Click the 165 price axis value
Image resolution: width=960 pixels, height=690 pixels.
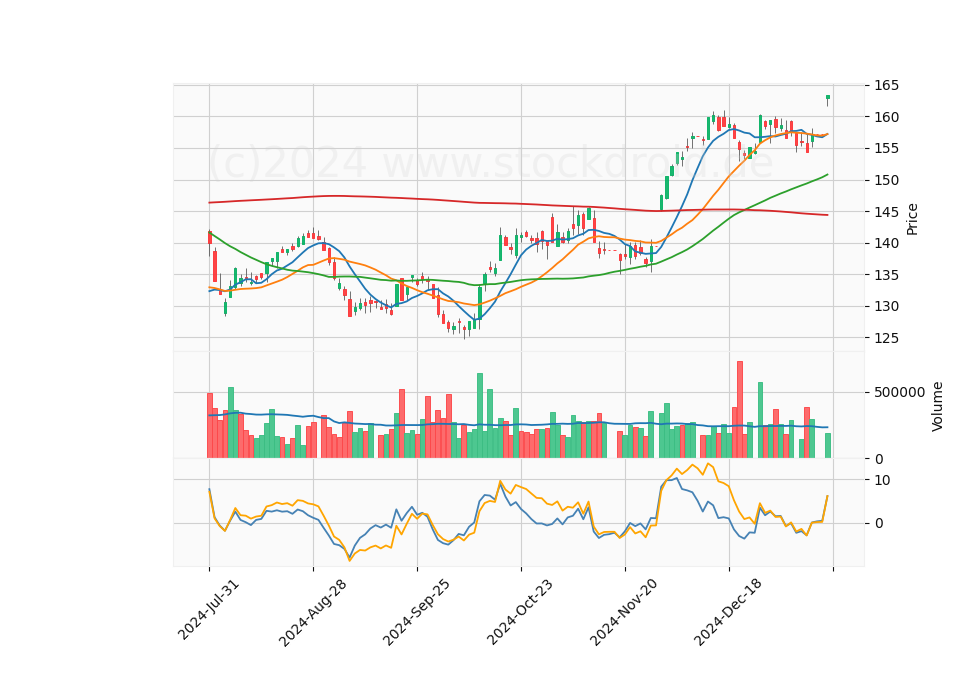(x=887, y=85)
